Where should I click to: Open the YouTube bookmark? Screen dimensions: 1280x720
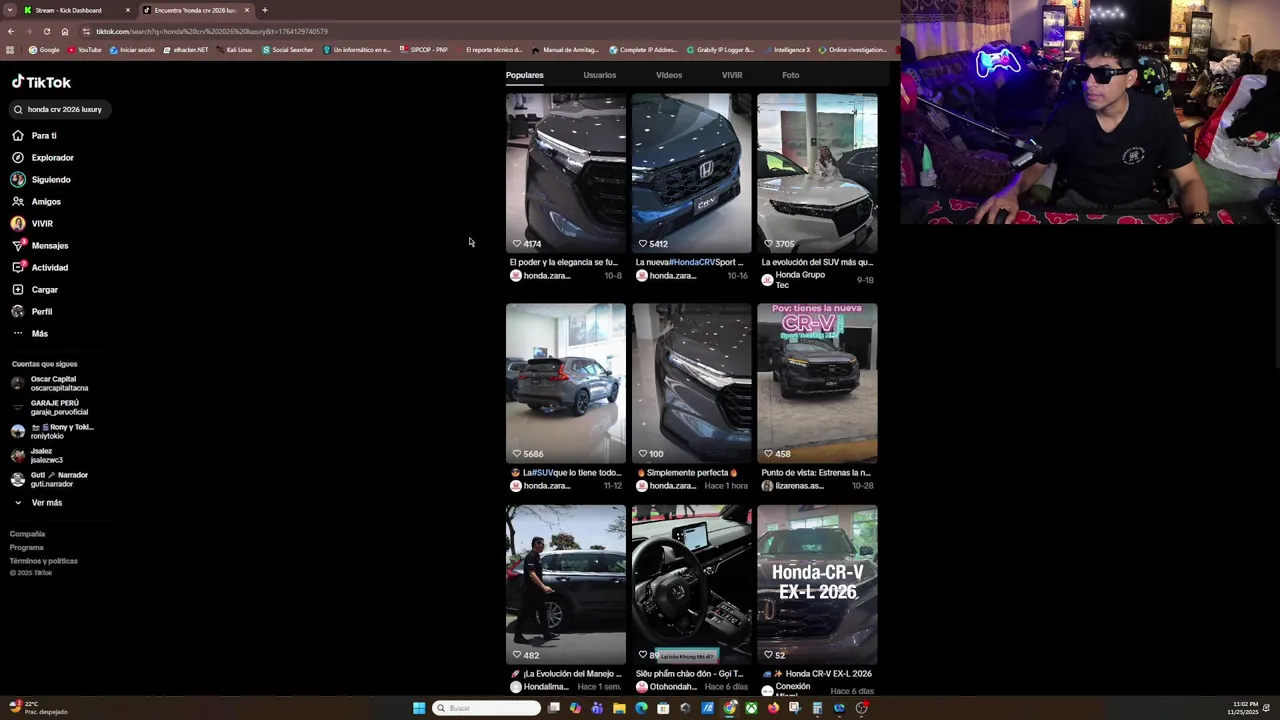click(85, 49)
